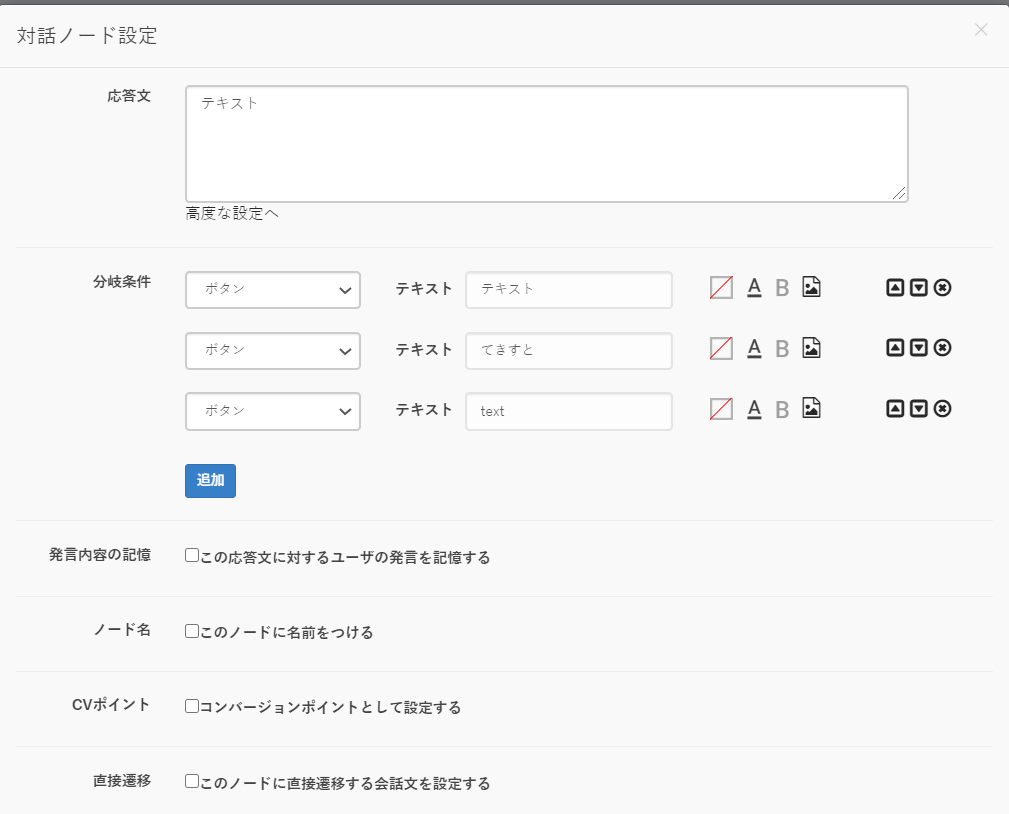Move text condition row up
Image resolution: width=1009 pixels, height=814 pixels.
click(x=895, y=409)
